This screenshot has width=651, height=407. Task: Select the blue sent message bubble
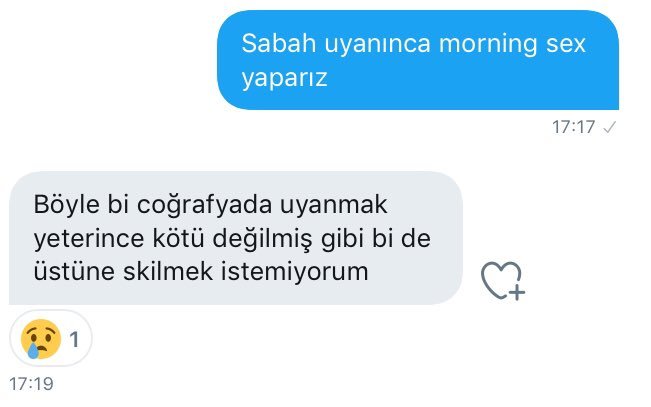(418, 60)
